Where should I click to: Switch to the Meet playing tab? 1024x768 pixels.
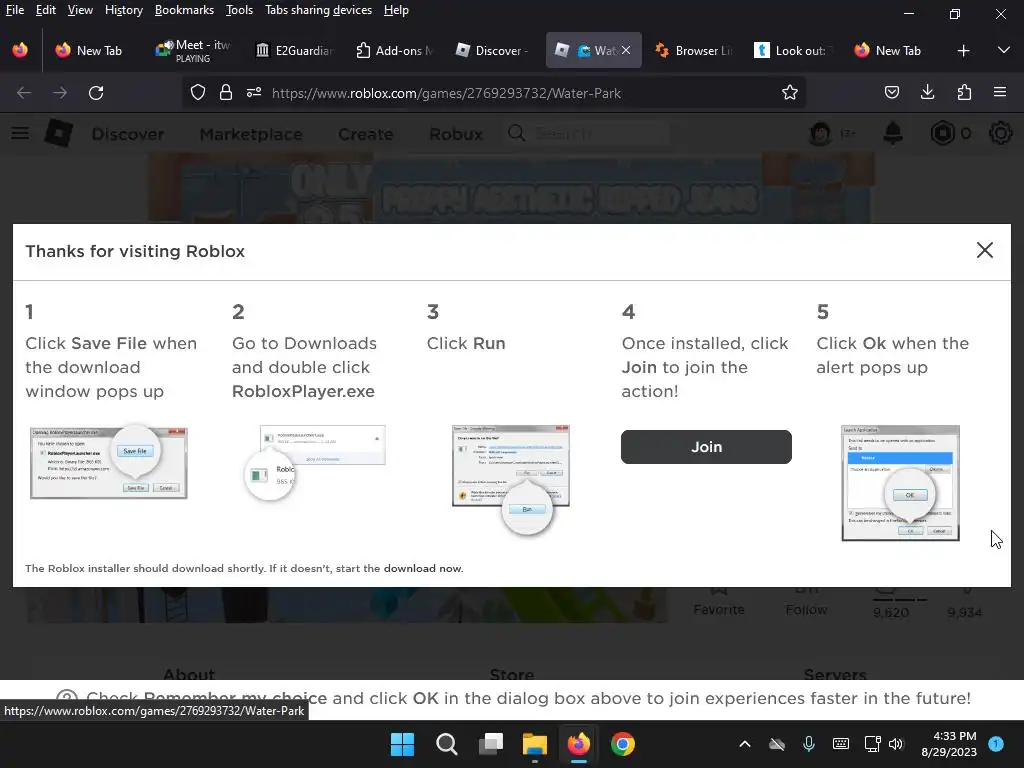193,50
